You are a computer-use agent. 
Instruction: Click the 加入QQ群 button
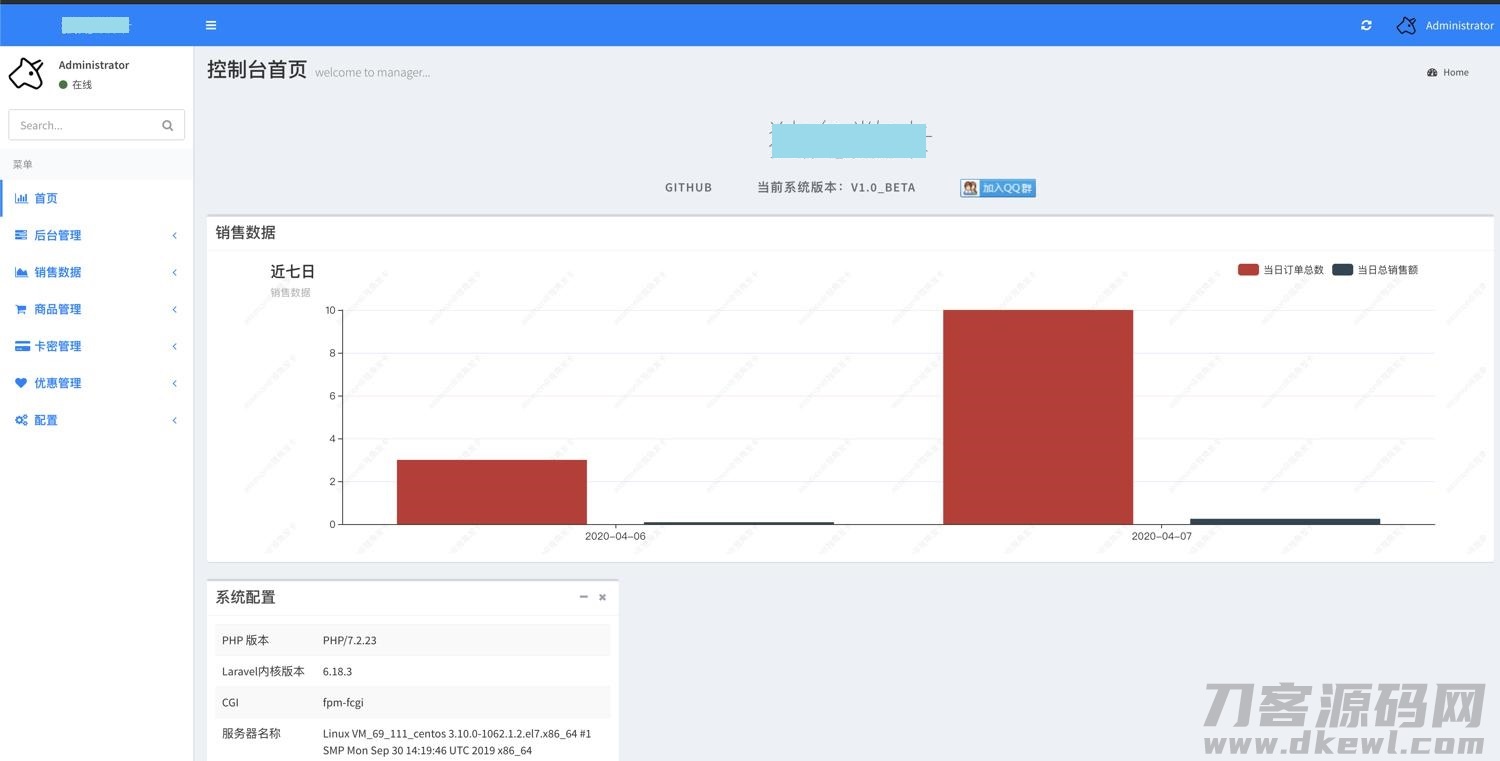(997, 188)
